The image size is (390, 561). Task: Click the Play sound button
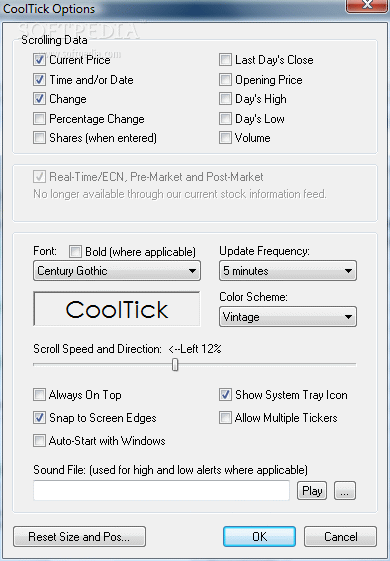(312, 491)
